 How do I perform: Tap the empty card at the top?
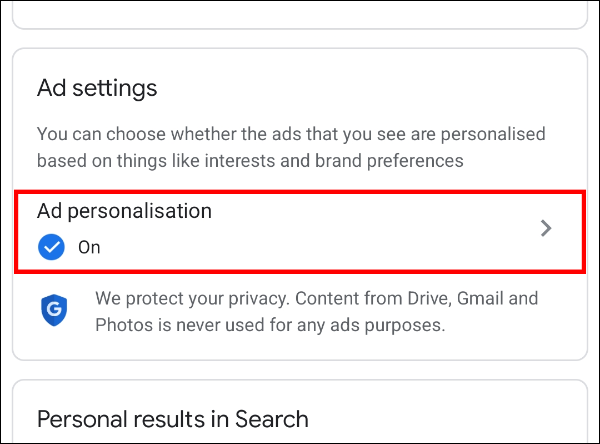[300, 14]
